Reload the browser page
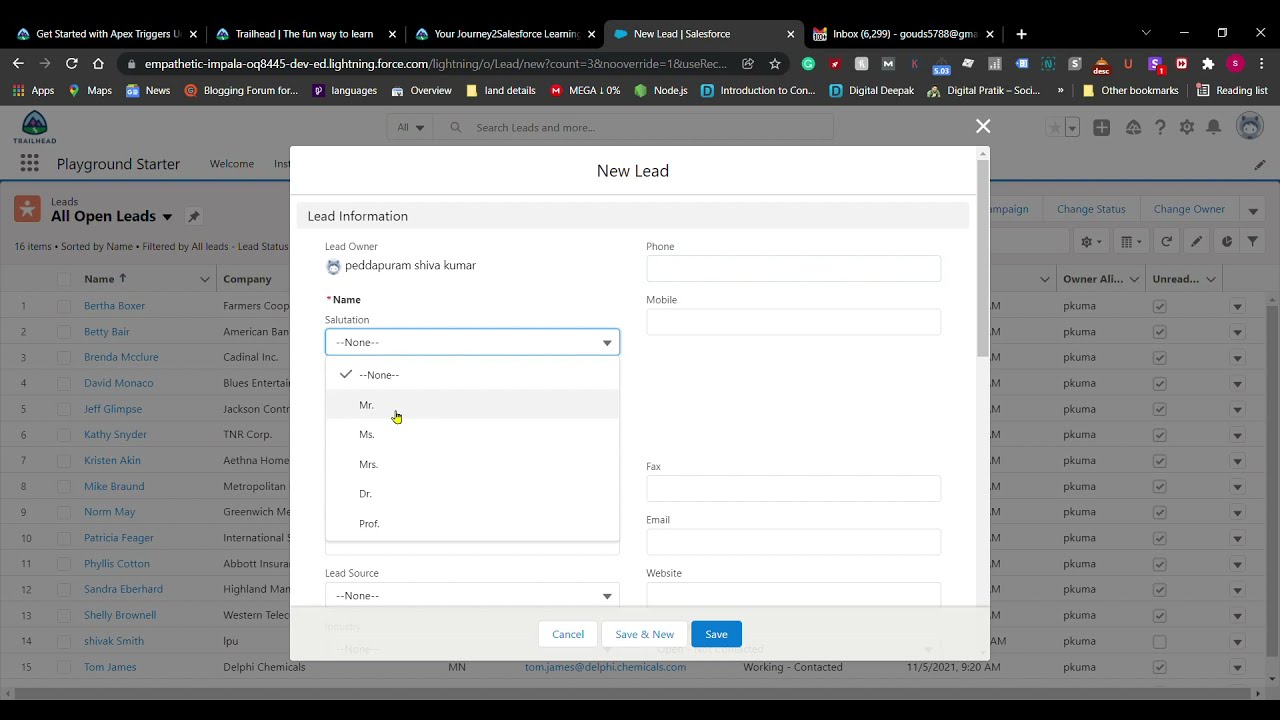 pyautogui.click(x=71, y=63)
